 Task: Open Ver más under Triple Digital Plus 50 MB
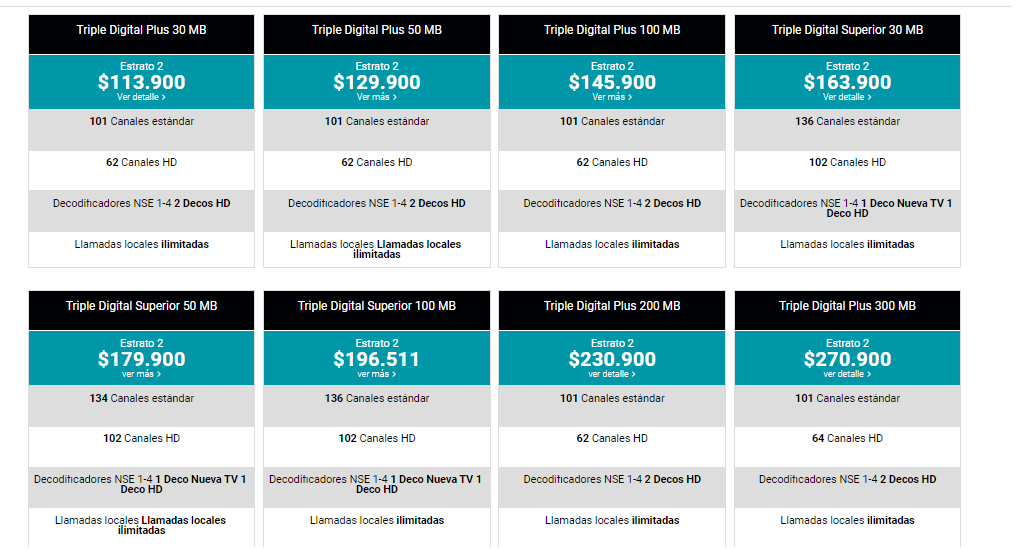[x=376, y=97]
